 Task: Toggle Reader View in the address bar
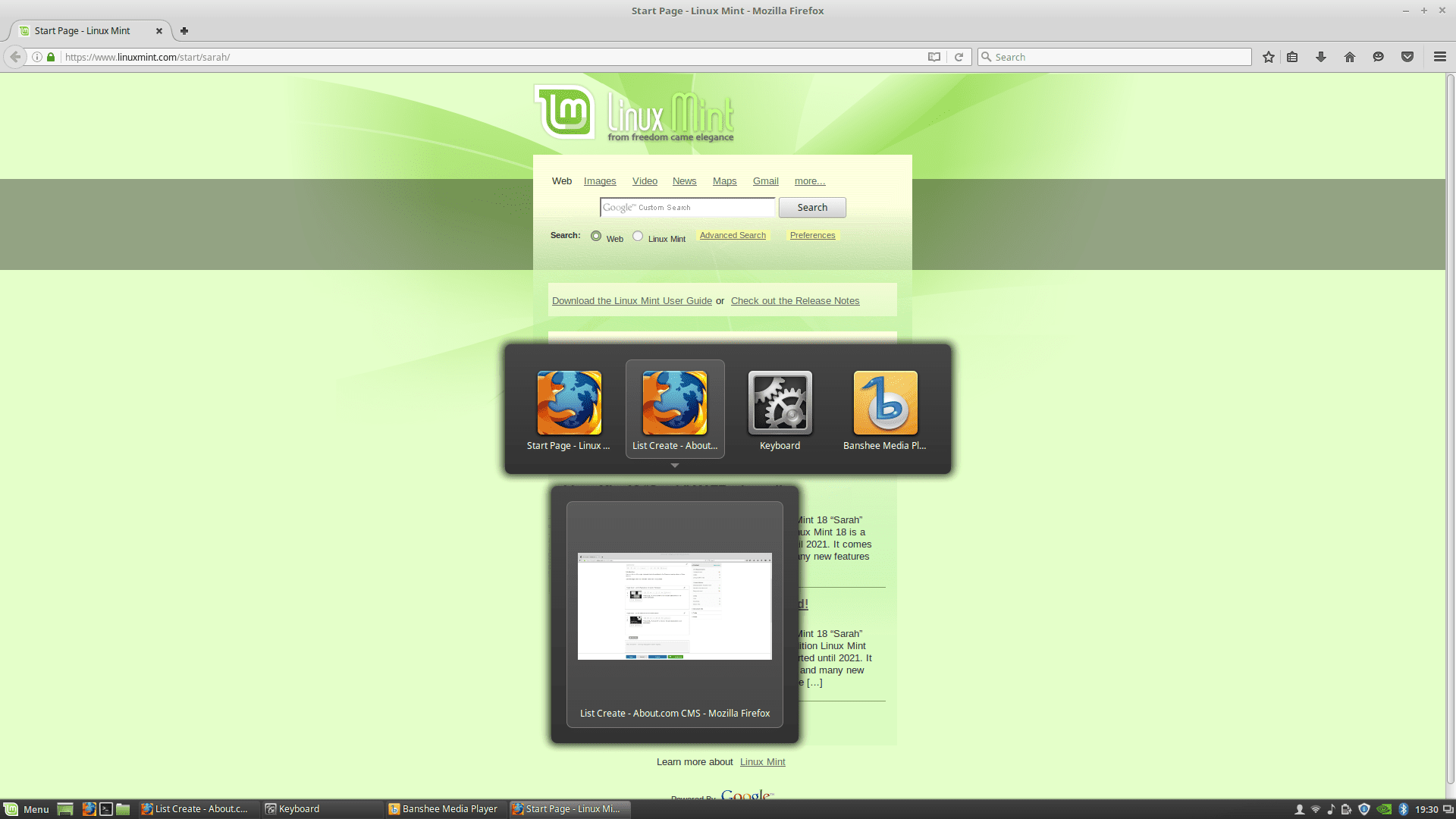[x=934, y=57]
